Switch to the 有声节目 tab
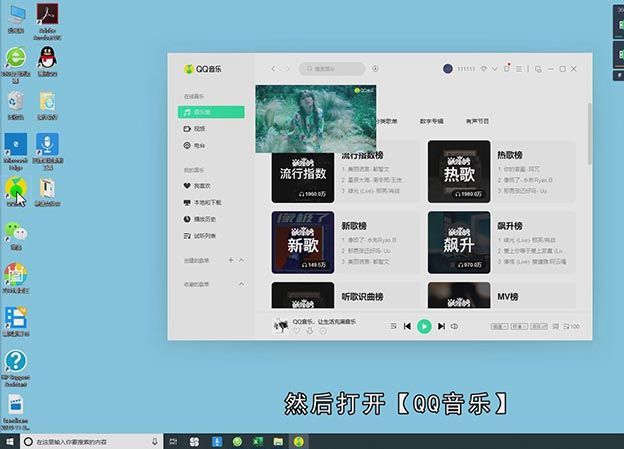Image resolution: width=624 pixels, height=449 pixels. 477,121
